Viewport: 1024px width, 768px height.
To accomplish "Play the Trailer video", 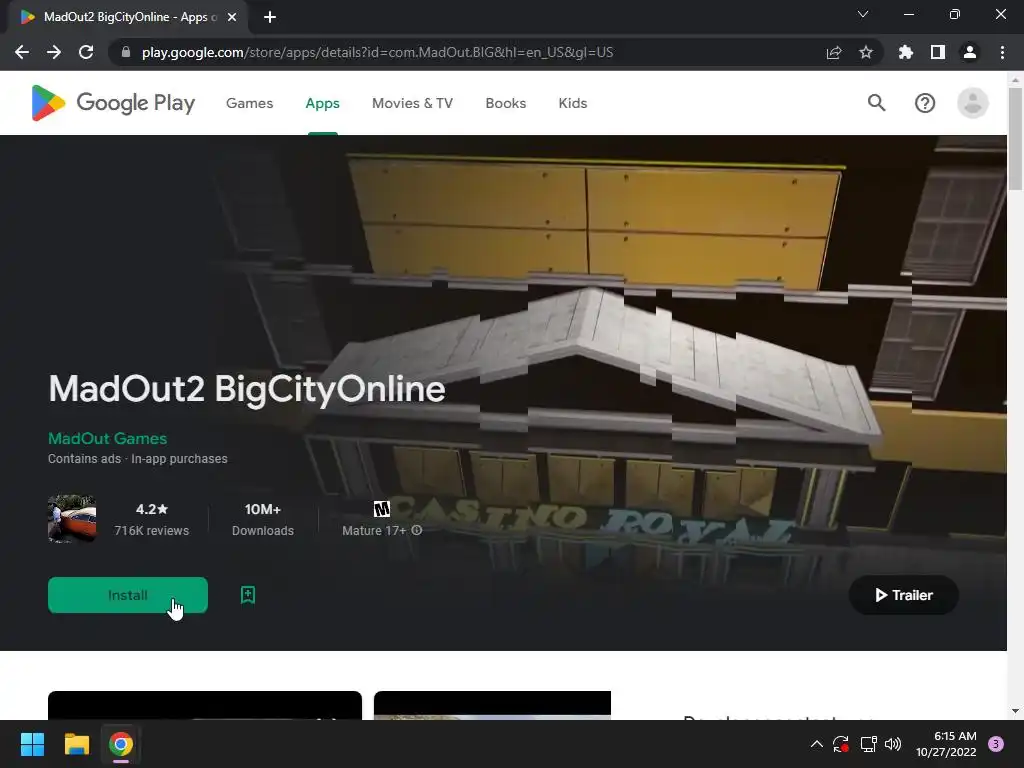I will [x=903, y=595].
